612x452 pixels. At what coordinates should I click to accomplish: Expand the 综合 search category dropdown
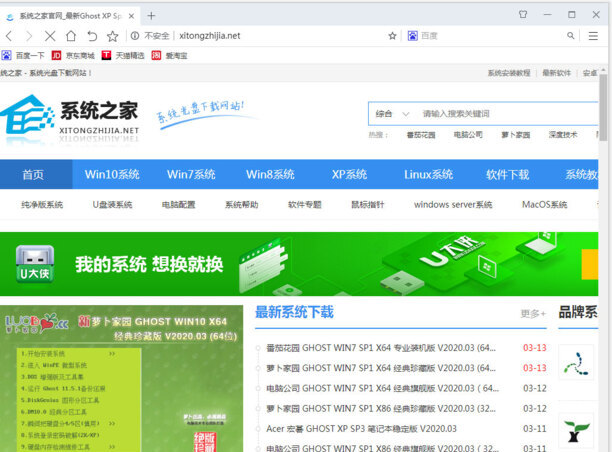392,114
